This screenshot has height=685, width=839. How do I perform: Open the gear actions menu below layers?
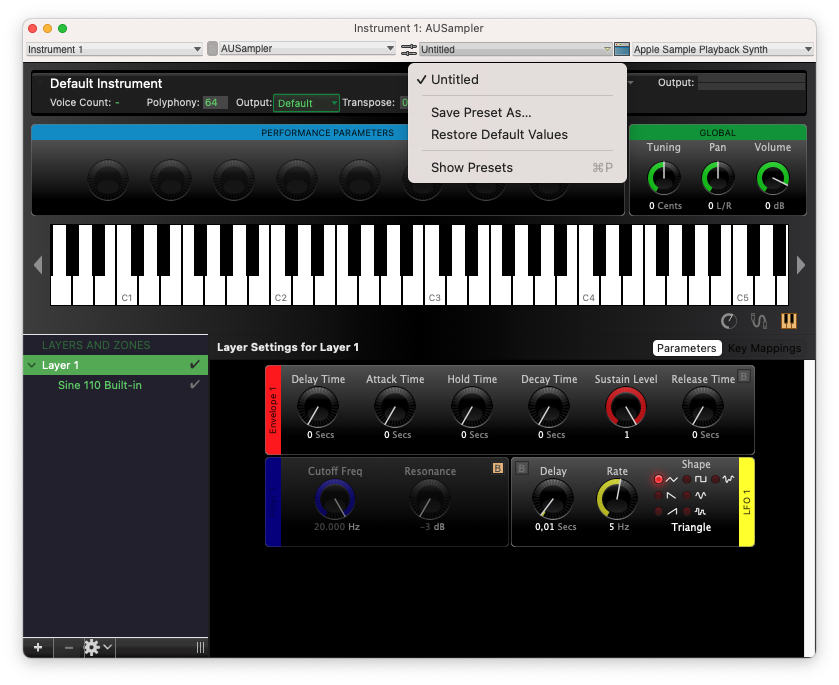[97, 647]
